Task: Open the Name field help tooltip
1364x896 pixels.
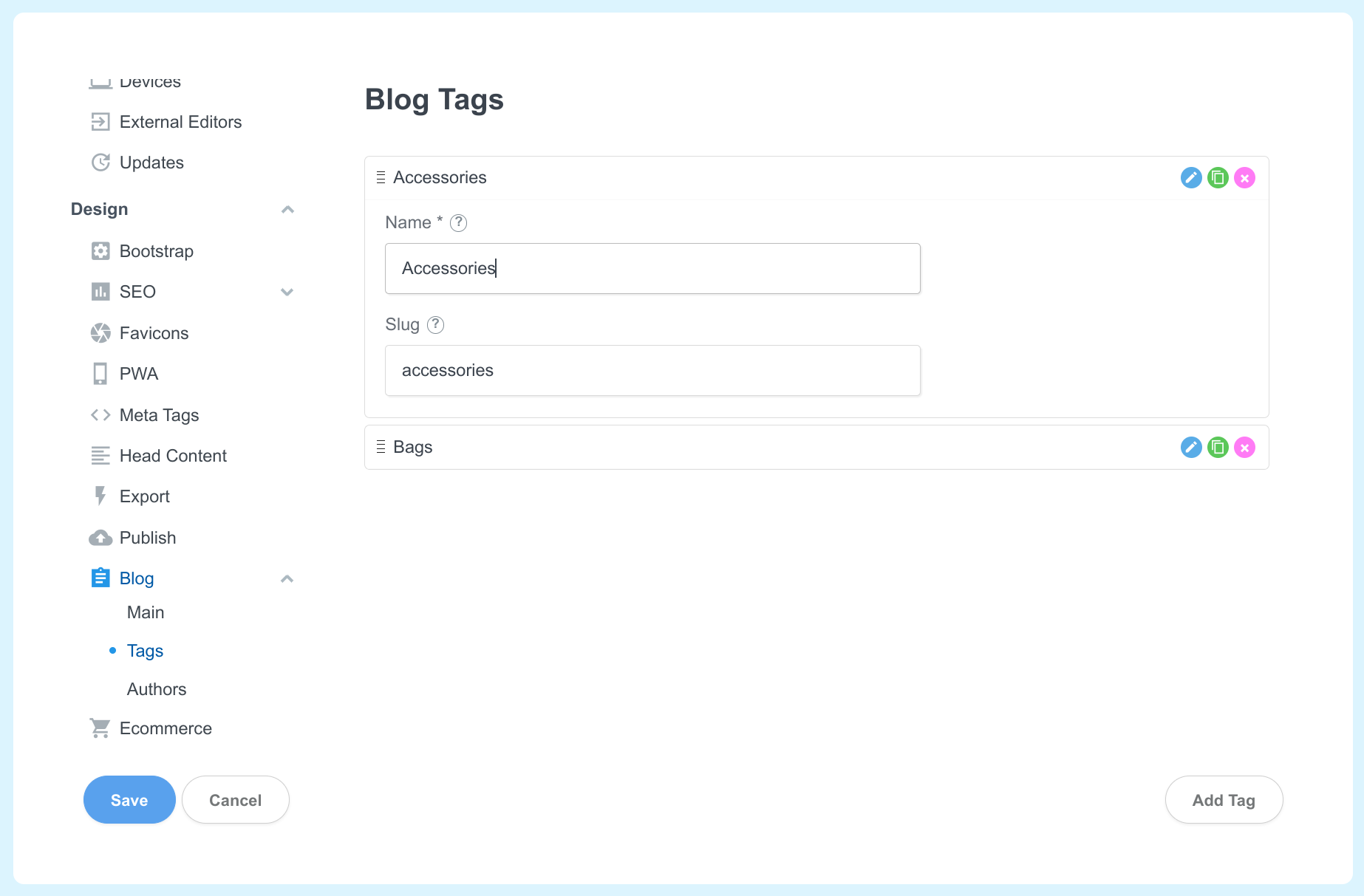Action: point(458,222)
